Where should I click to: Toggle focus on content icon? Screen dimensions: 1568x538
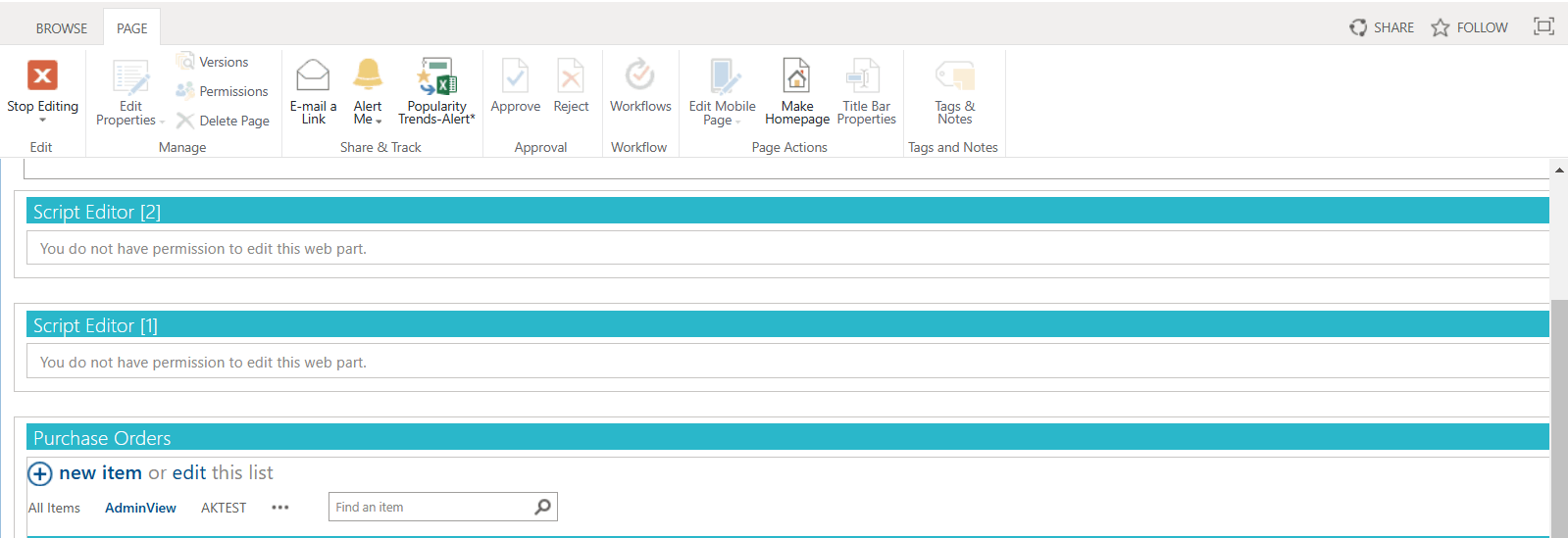click(x=1543, y=26)
